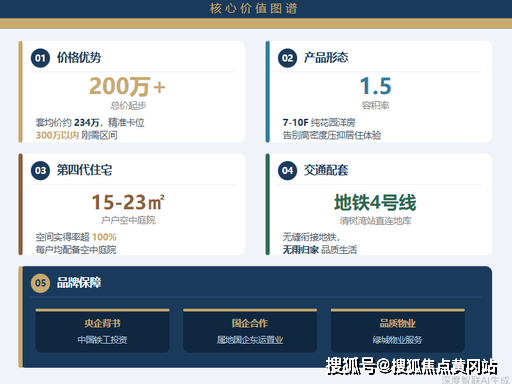Open the 交通配套 card title
Screen dimensions: 512x384
pos(326,170)
